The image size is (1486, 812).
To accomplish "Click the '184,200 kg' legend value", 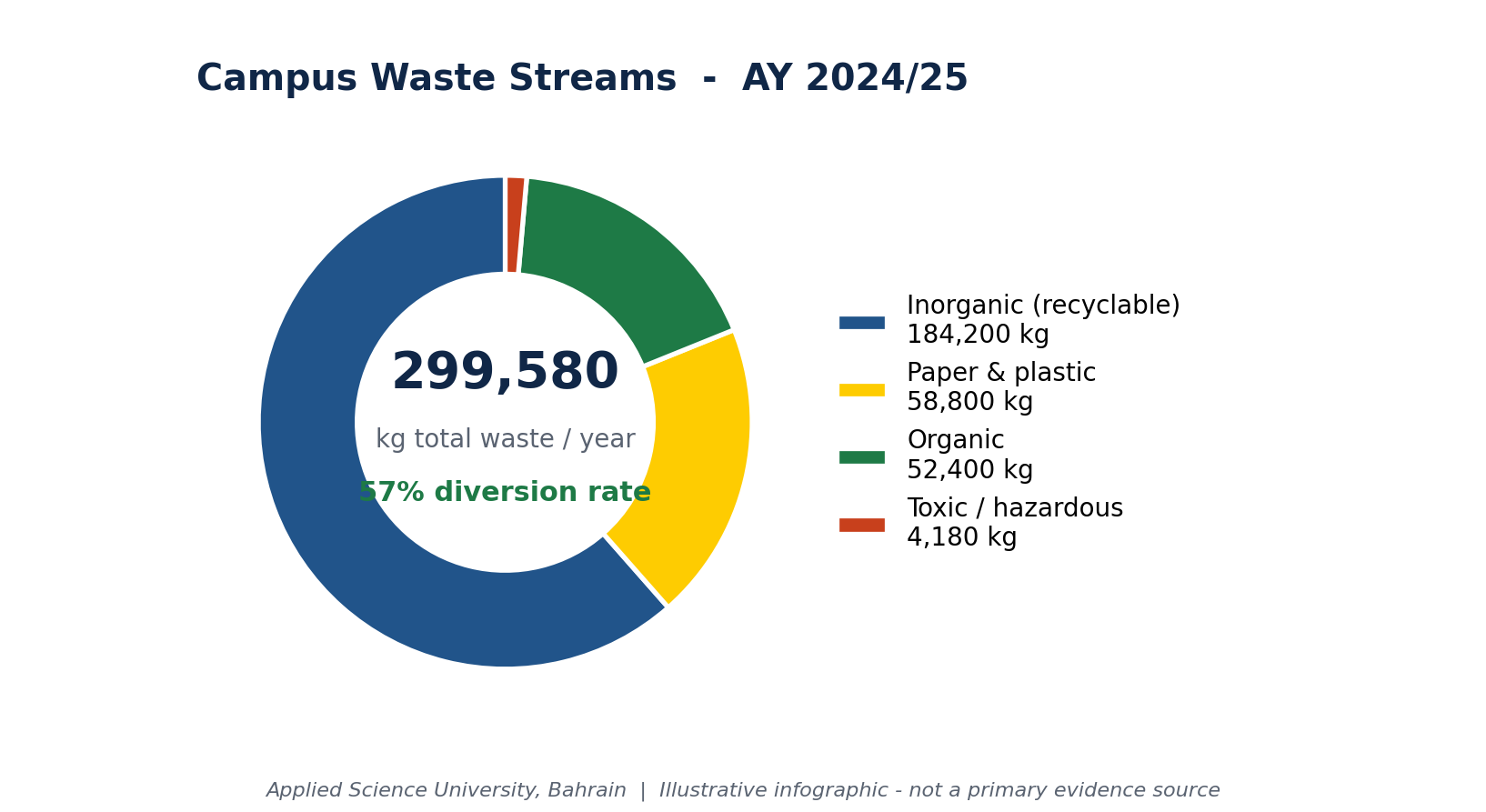I will [978, 336].
